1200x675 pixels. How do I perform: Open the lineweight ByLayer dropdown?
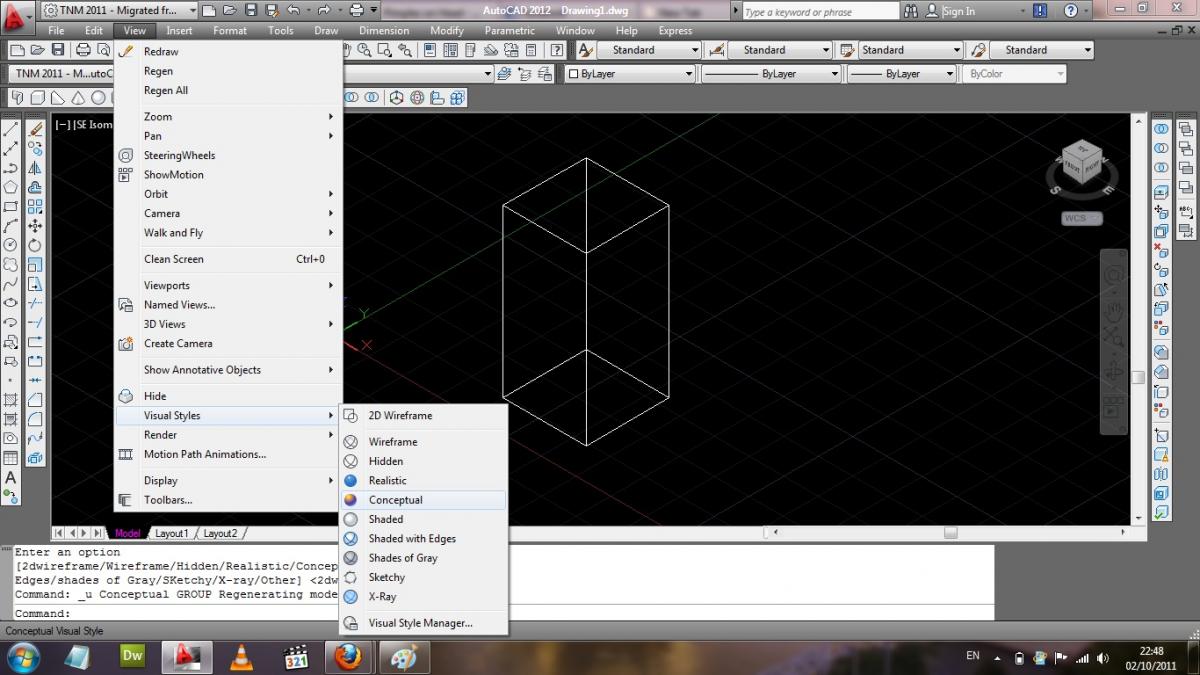point(902,74)
